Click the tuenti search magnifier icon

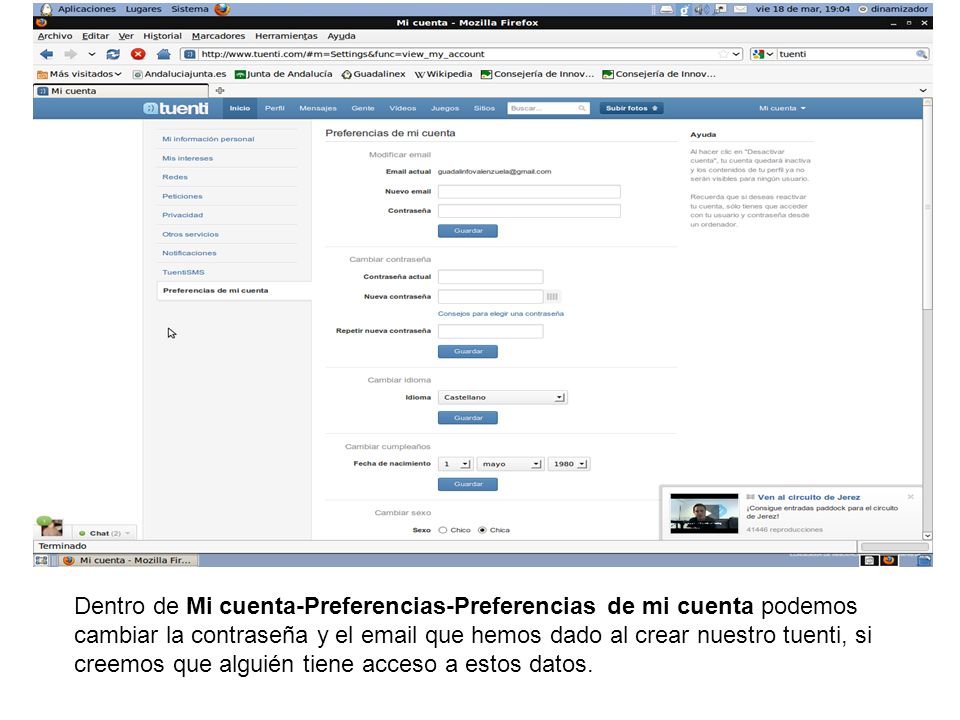[582, 108]
